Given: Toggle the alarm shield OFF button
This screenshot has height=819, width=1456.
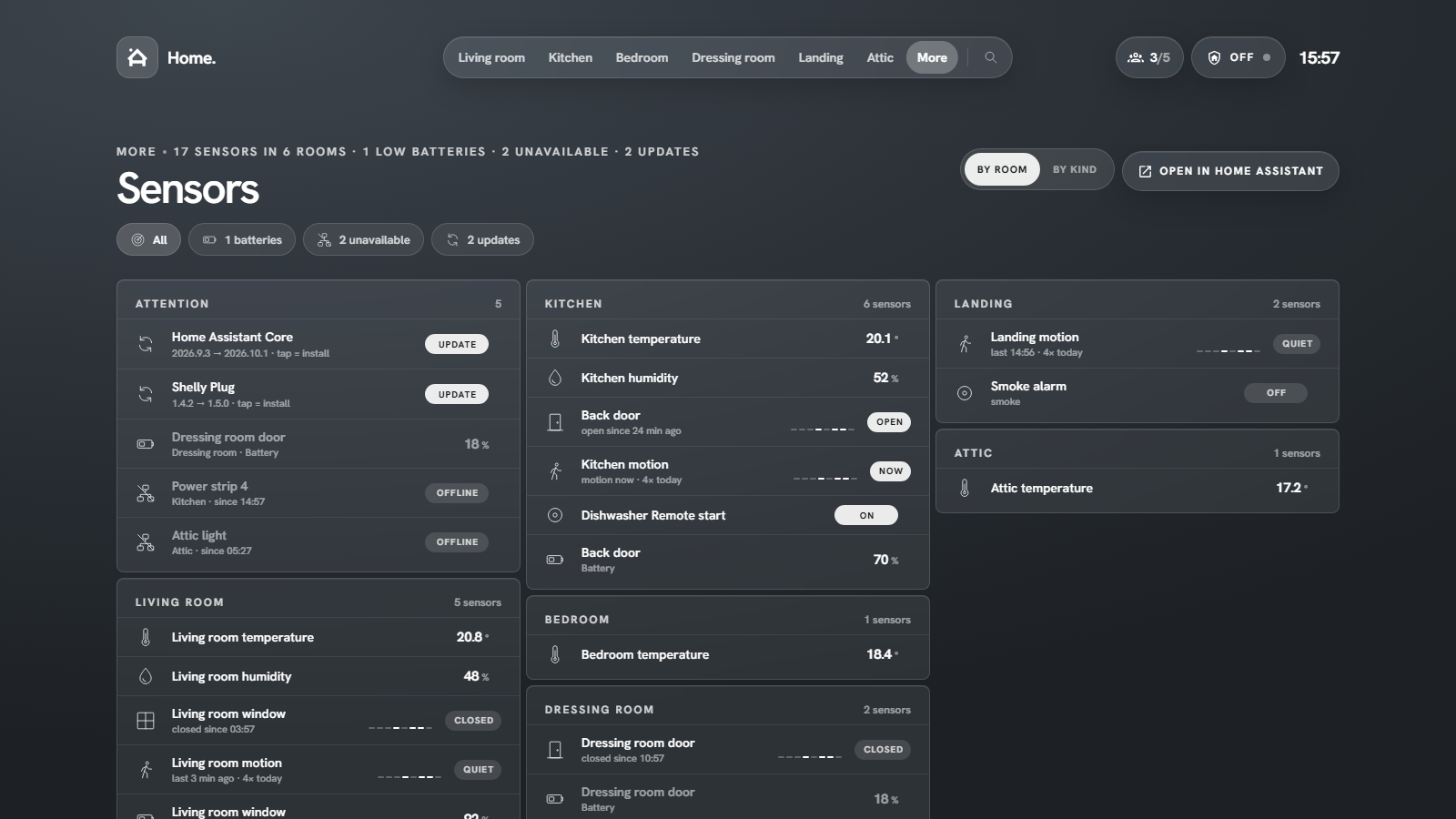Looking at the screenshot, I should point(1239,57).
